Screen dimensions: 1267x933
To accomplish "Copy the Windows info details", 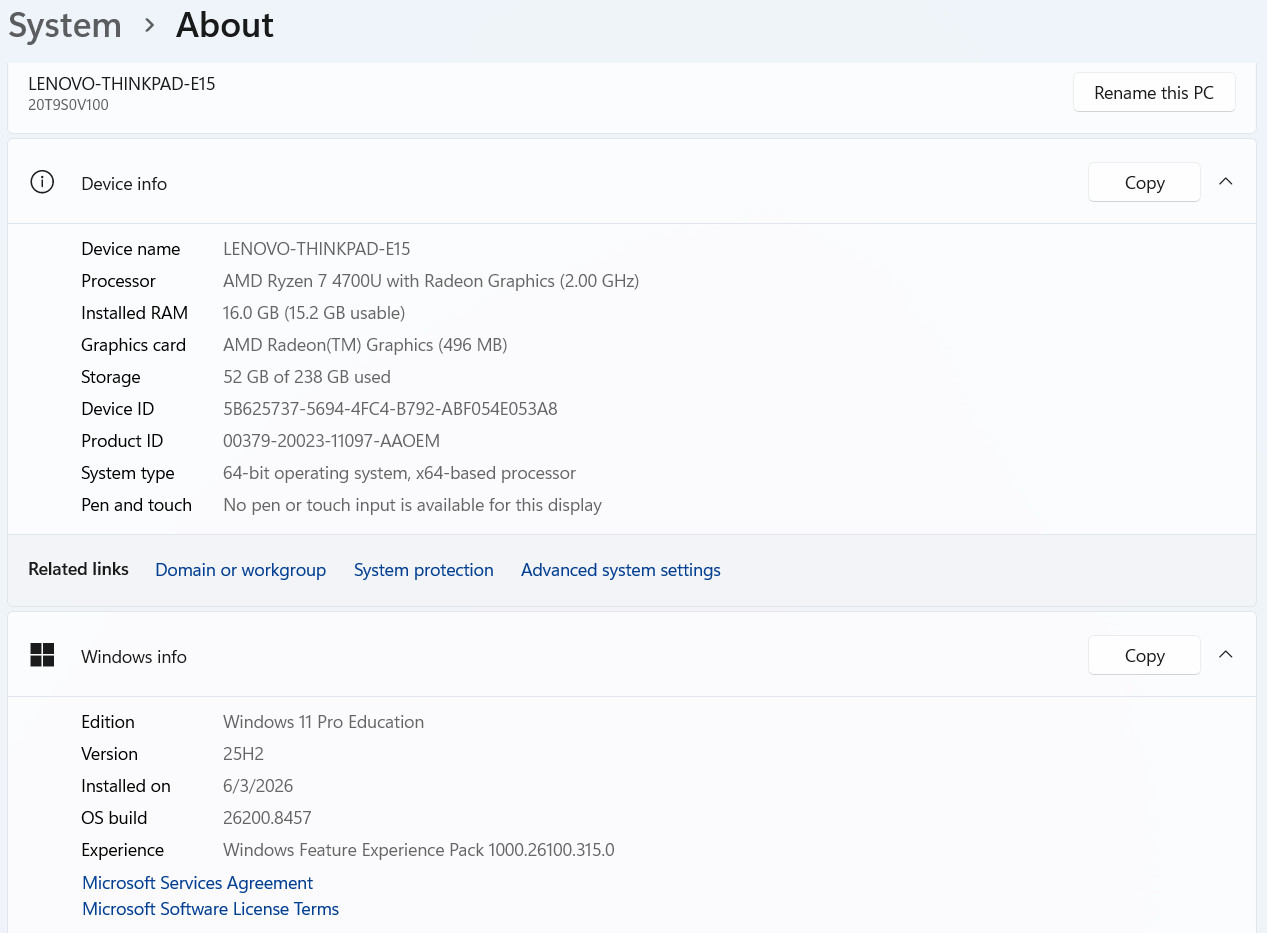I will point(1144,655).
